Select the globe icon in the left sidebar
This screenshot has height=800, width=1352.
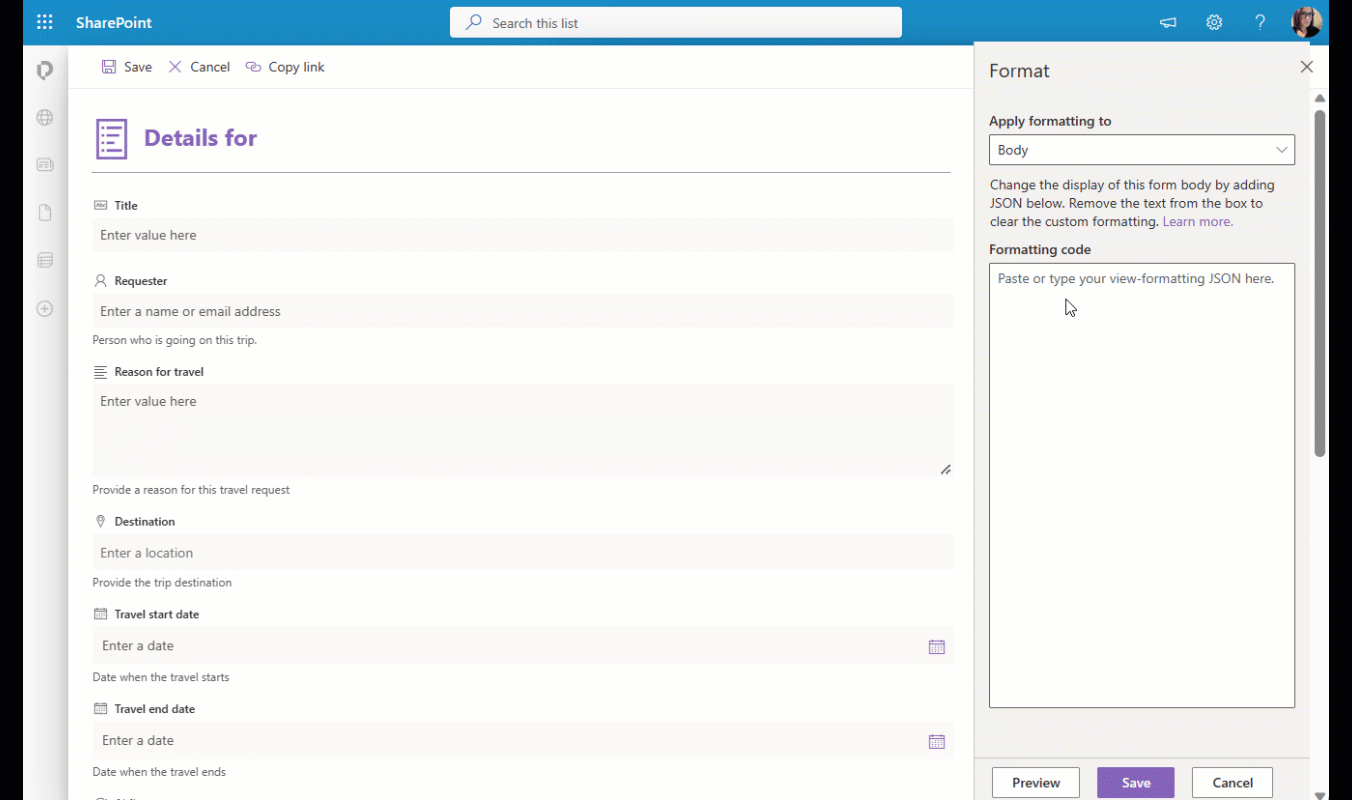(44, 117)
